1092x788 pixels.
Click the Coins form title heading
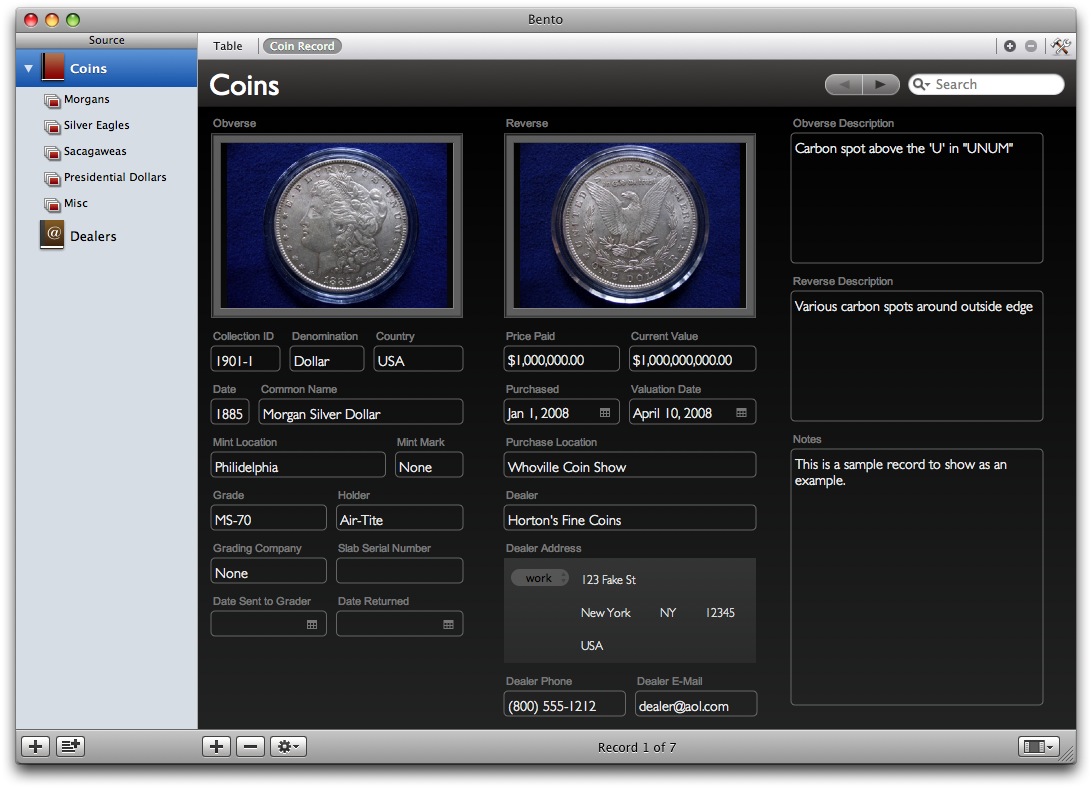244,85
